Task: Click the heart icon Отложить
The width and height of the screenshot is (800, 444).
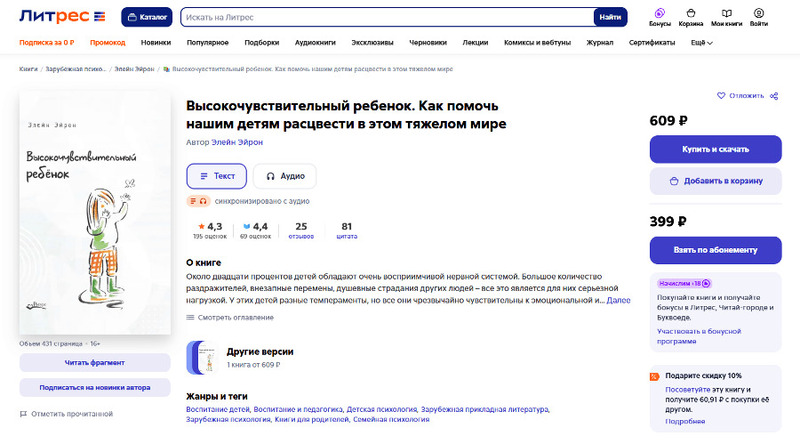Action: 721,95
